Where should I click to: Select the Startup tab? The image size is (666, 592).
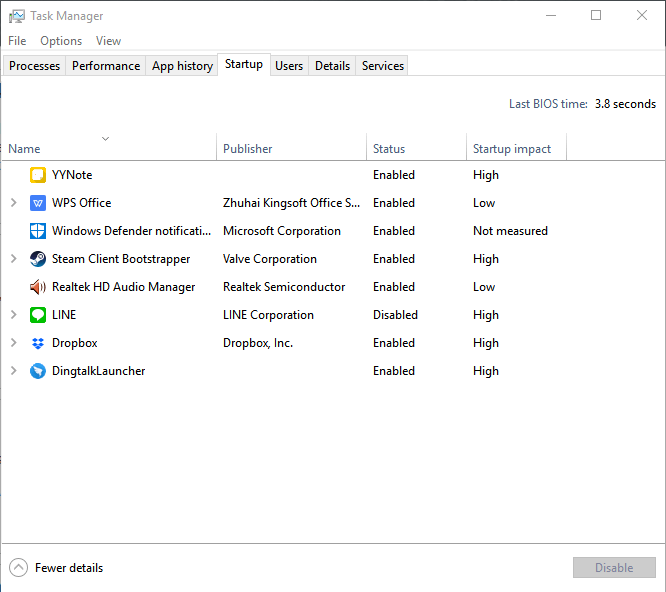click(x=244, y=64)
